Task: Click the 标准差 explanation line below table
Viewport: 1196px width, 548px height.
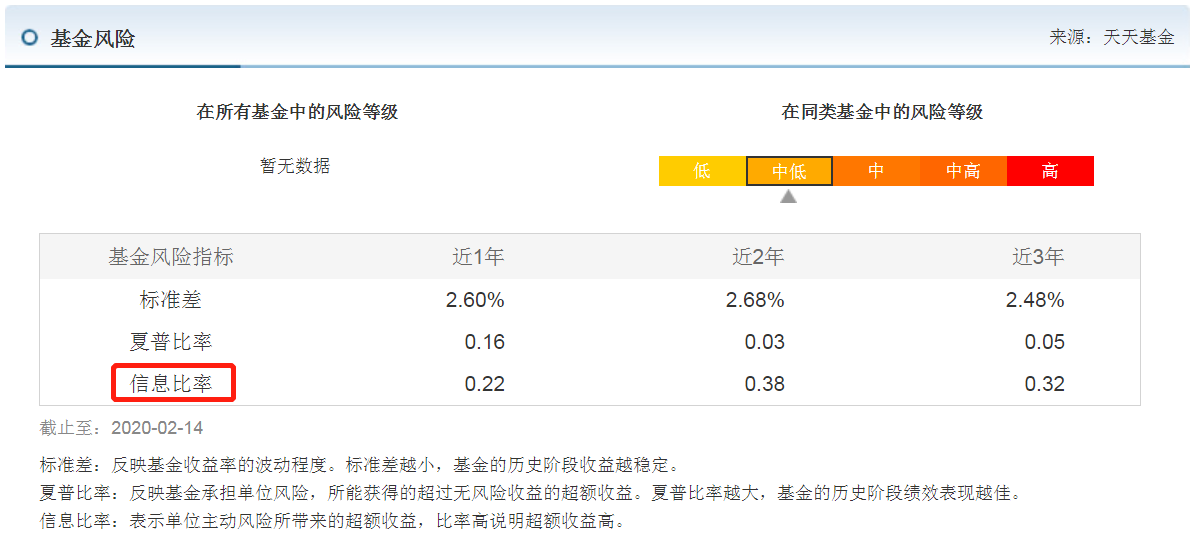Action: click(x=358, y=465)
